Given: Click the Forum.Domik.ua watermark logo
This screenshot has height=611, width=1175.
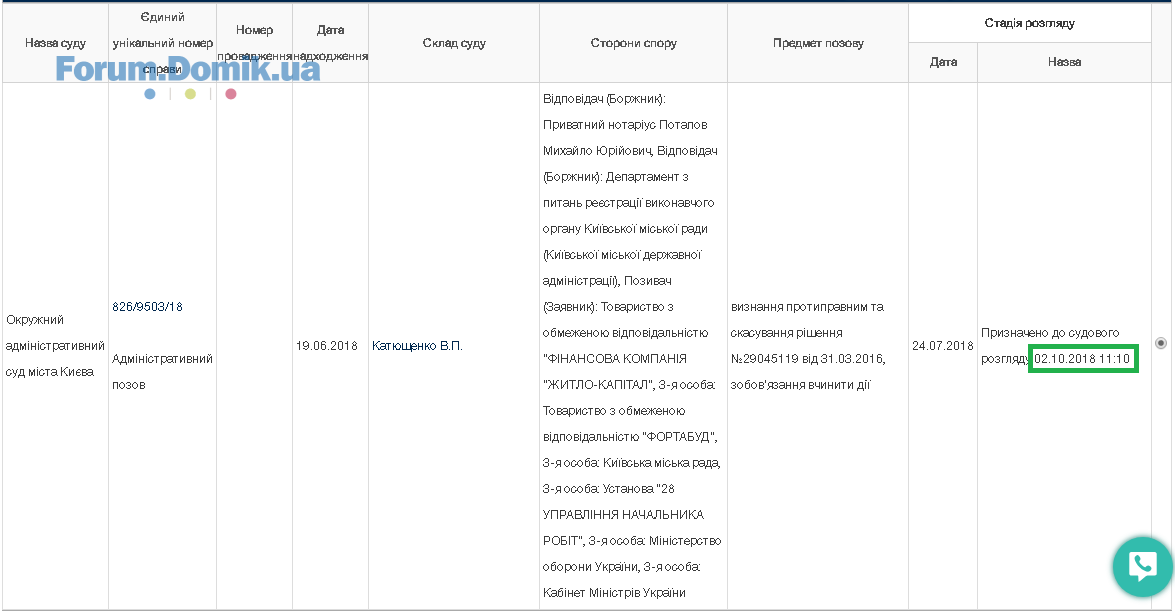Looking at the screenshot, I should tap(188, 69).
